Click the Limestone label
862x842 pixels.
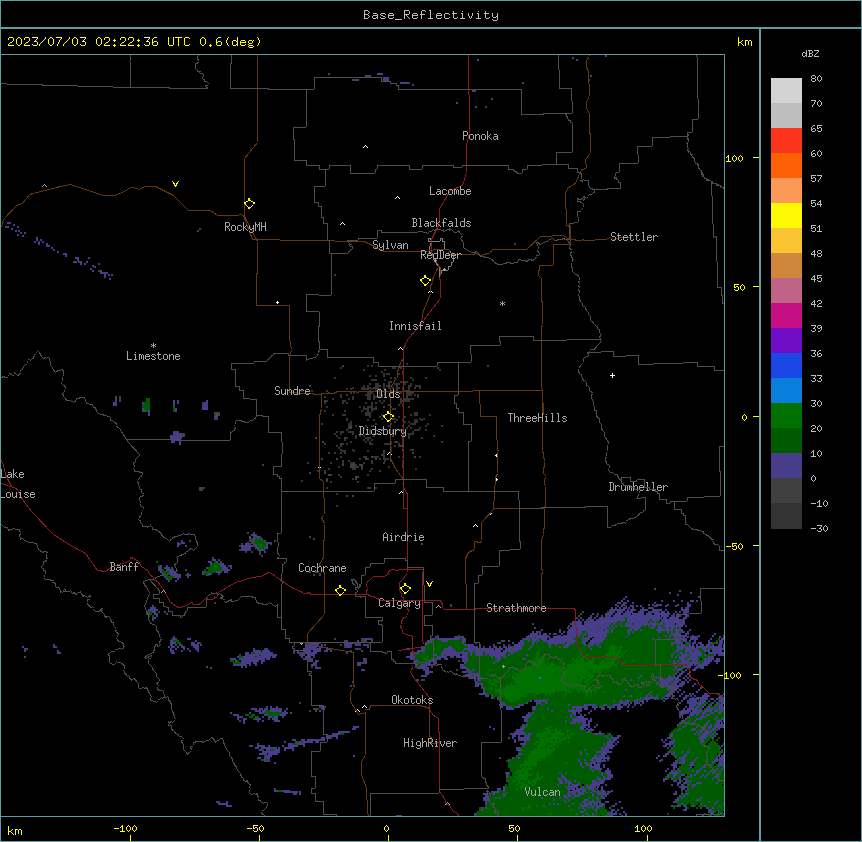coord(153,356)
